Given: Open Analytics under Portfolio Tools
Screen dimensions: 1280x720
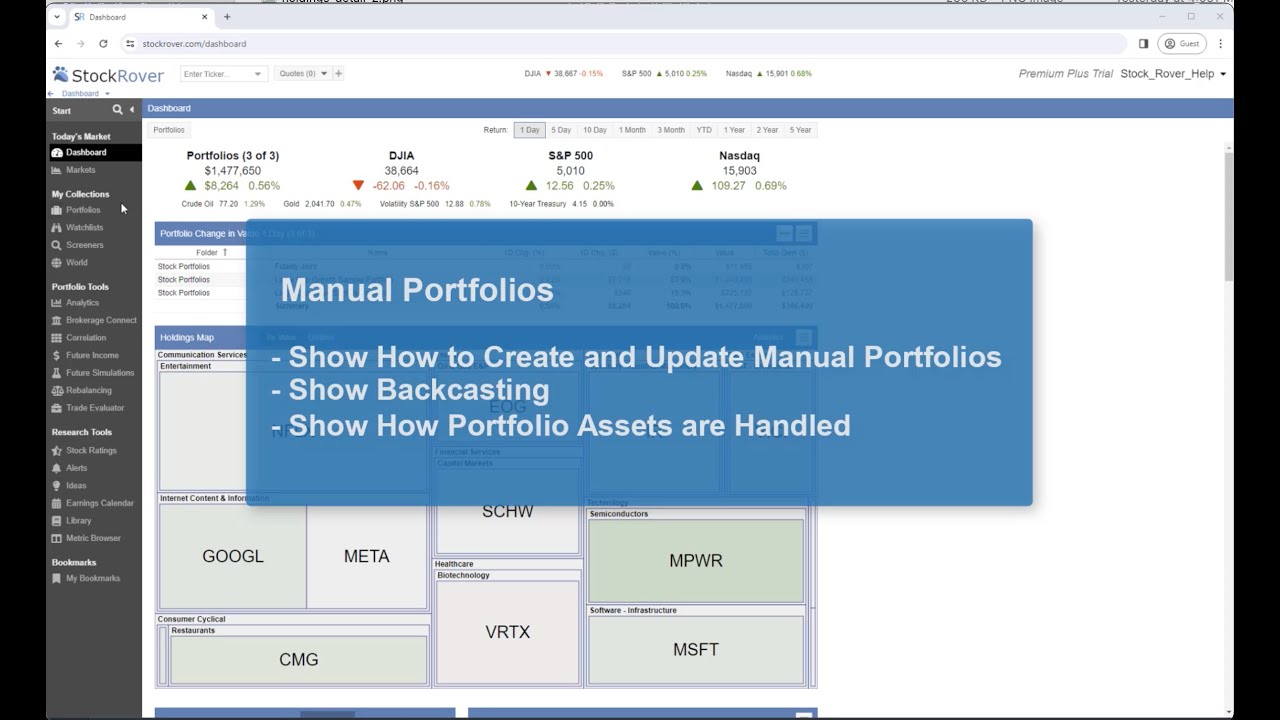Looking at the screenshot, I should tap(82, 303).
